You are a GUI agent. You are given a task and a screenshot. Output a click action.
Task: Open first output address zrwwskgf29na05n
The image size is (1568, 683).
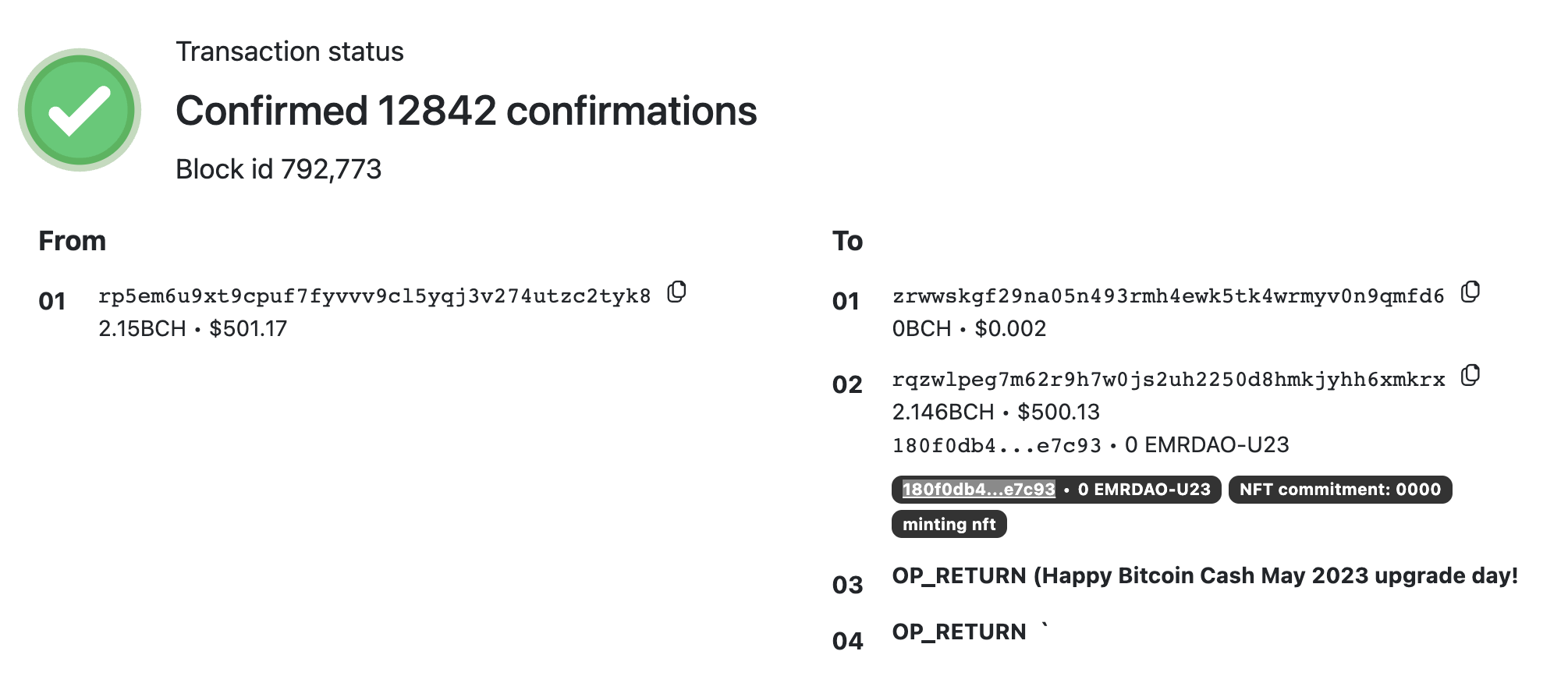point(1168,297)
